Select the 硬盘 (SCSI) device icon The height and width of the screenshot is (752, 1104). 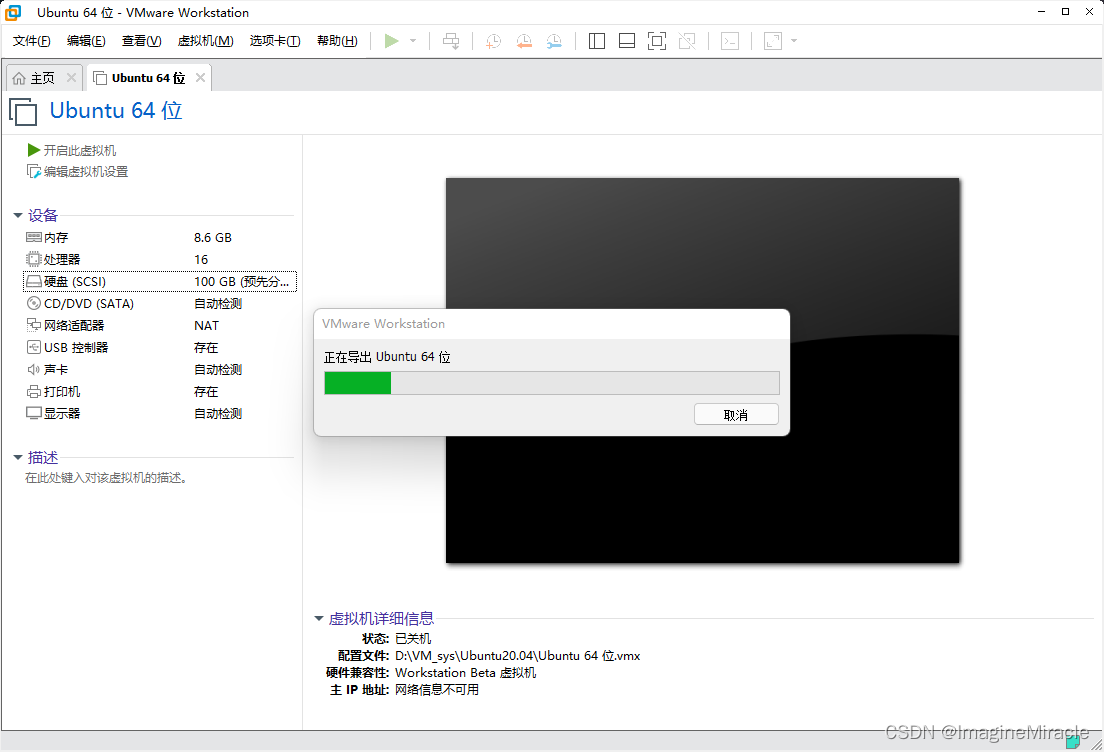click(x=34, y=282)
